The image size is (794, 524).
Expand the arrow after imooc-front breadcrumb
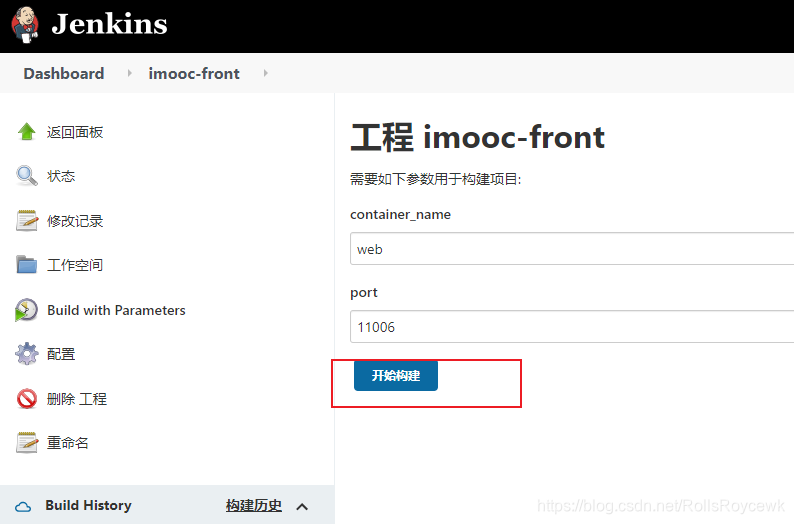[x=265, y=73]
